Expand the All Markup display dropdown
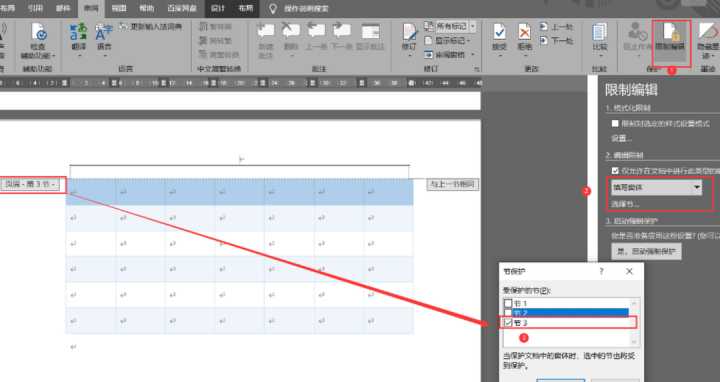This screenshot has width=720, height=382. (450, 26)
